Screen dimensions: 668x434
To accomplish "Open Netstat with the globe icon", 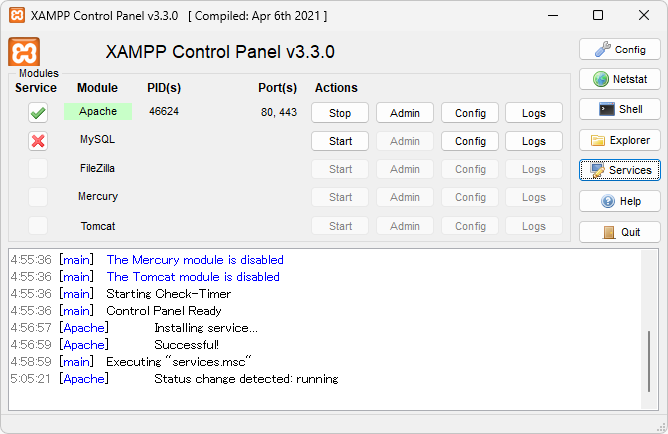I will coord(619,79).
